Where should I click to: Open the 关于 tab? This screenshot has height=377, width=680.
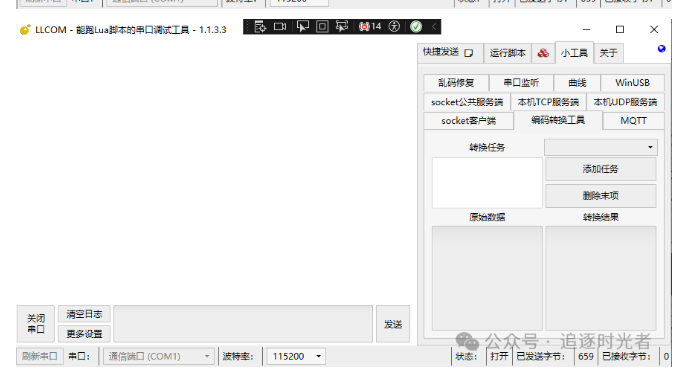coord(608,53)
